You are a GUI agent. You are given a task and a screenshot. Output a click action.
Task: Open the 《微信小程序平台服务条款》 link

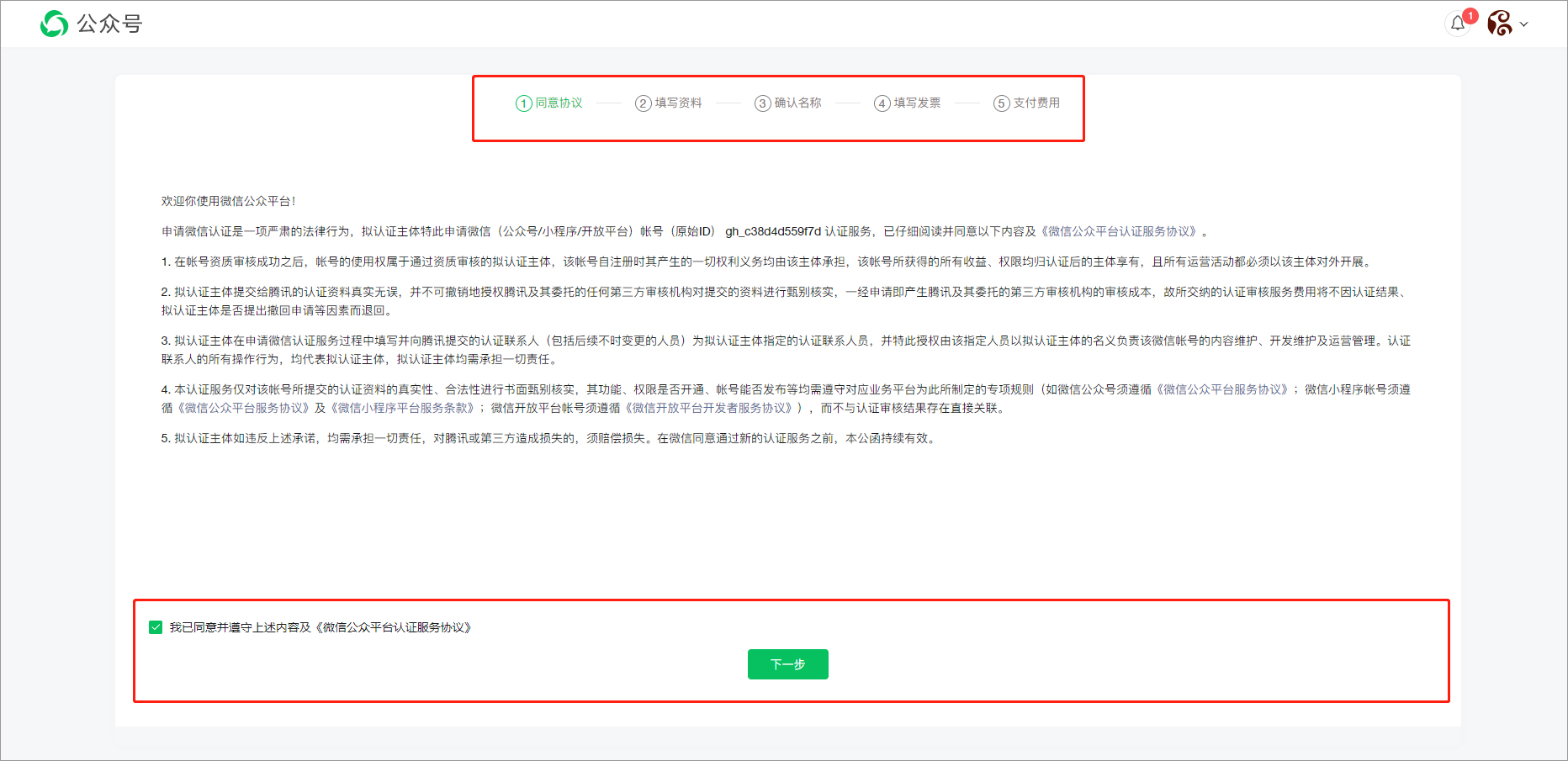coord(402,408)
